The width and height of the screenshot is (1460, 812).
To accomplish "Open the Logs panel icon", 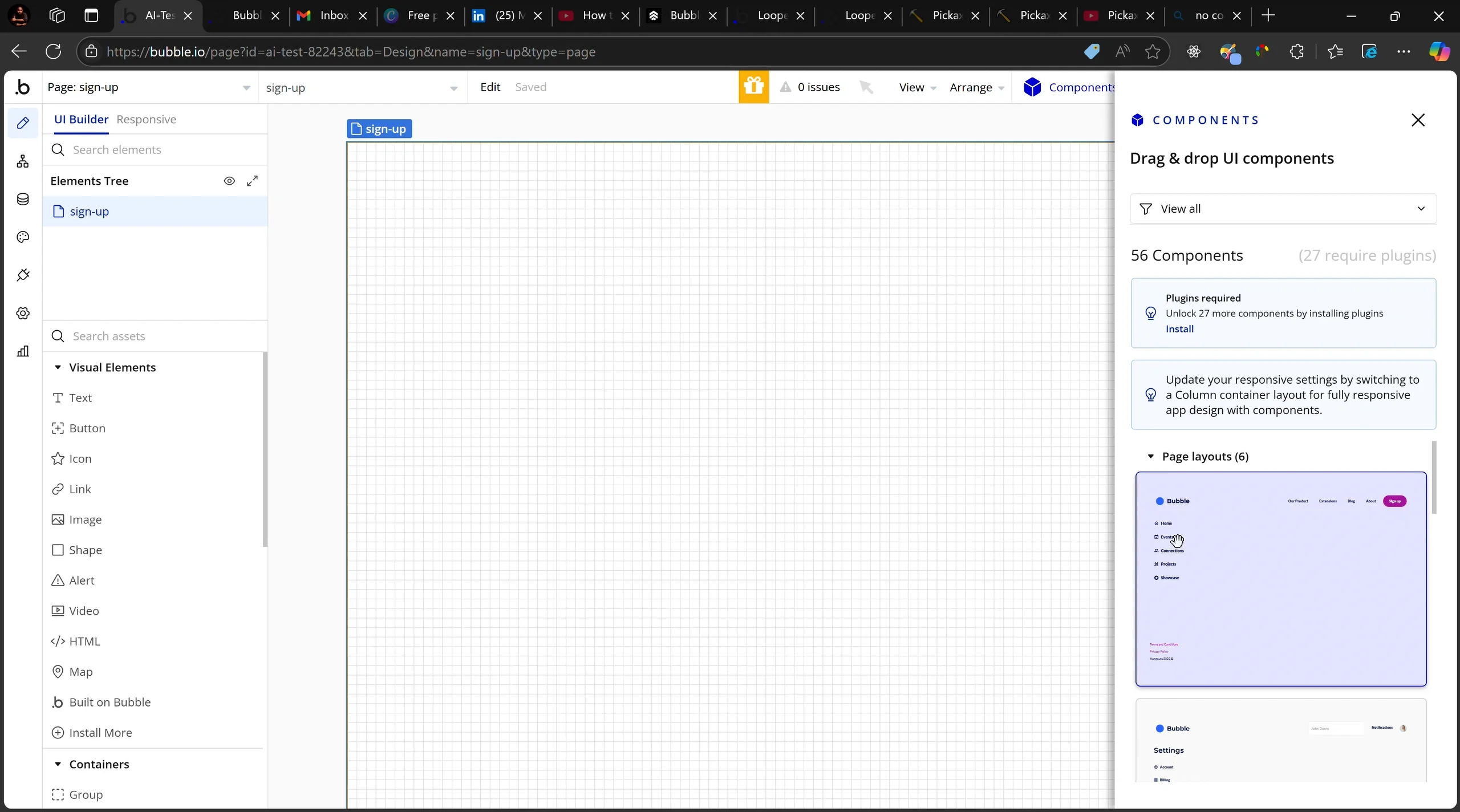I will point(23,351).
